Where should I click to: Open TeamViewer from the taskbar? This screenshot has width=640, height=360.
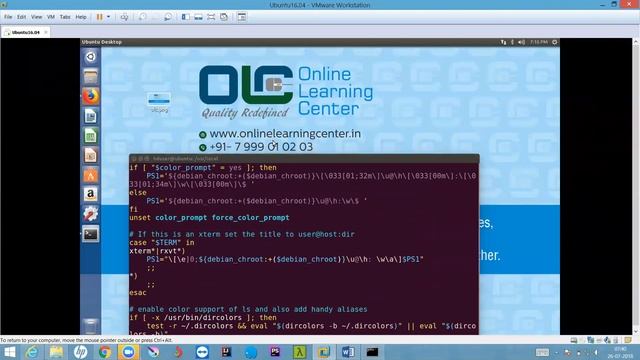202,352
